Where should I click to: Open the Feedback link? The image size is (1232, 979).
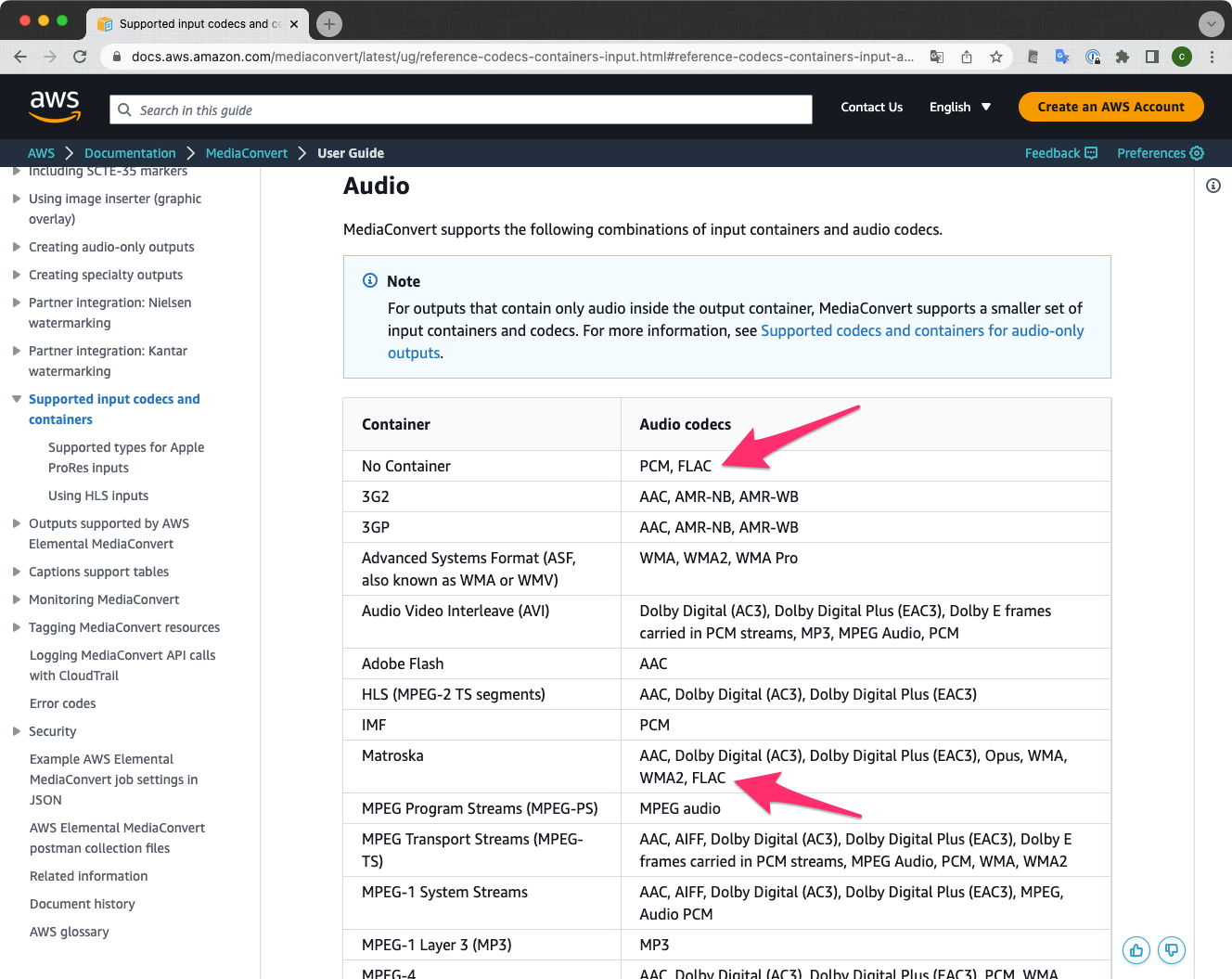[x=1060, y=153]
